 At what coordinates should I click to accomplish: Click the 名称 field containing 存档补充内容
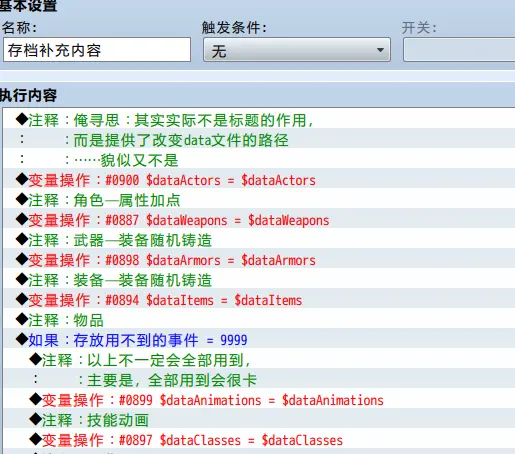(97, 50)
